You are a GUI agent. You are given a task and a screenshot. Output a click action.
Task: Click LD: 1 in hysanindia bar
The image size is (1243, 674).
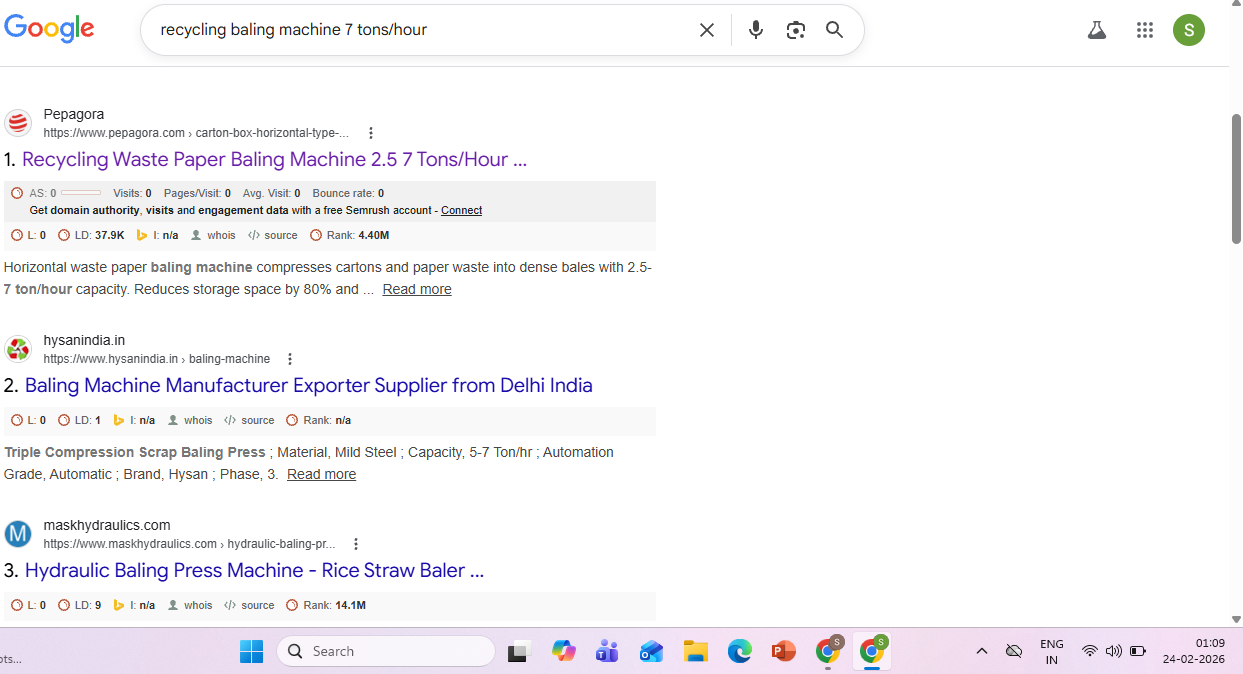[x=79, y=420]
